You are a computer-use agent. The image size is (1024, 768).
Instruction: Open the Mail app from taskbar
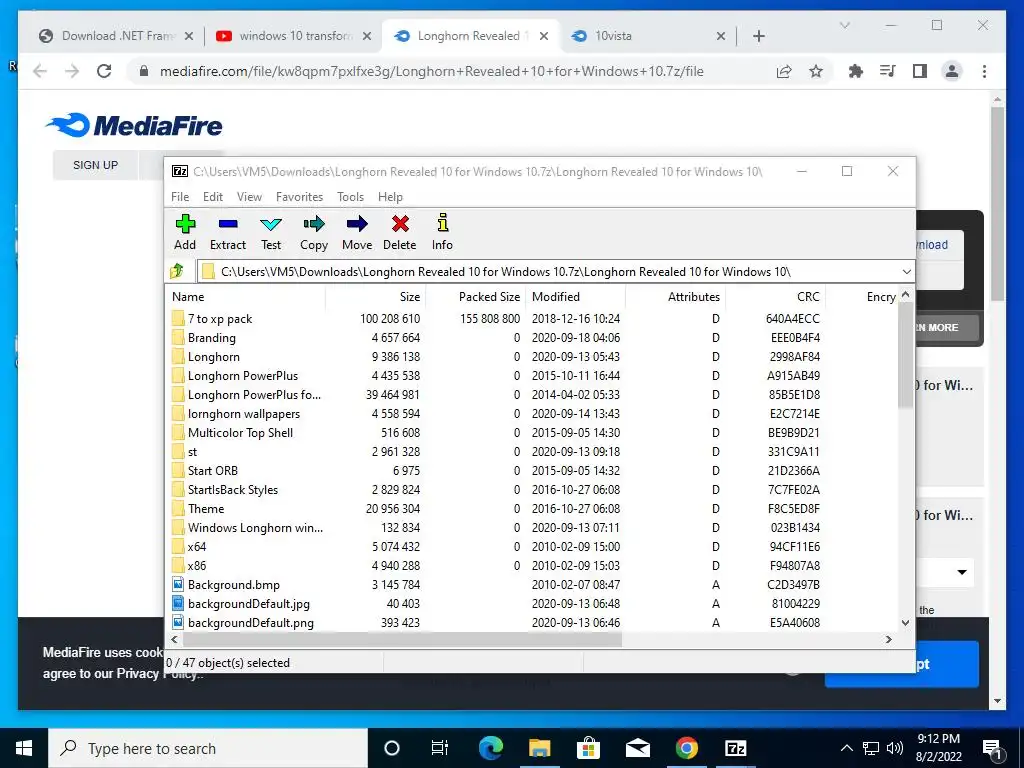pyautogui.click(x=637, y=748)
